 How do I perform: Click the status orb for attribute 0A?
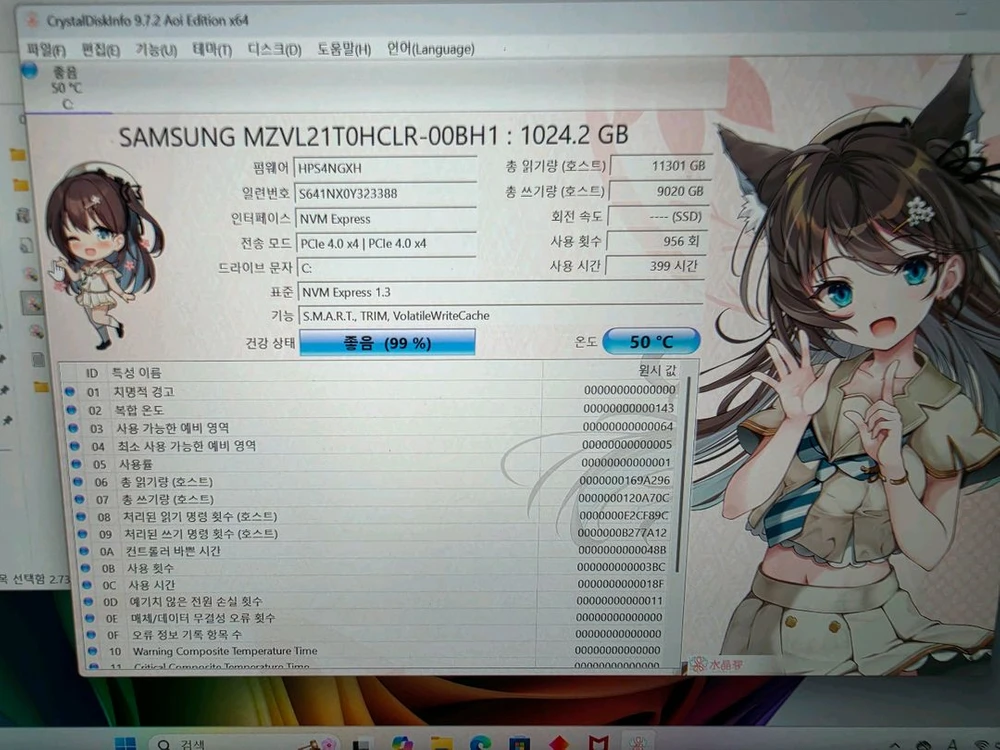(x=84, y=551)
